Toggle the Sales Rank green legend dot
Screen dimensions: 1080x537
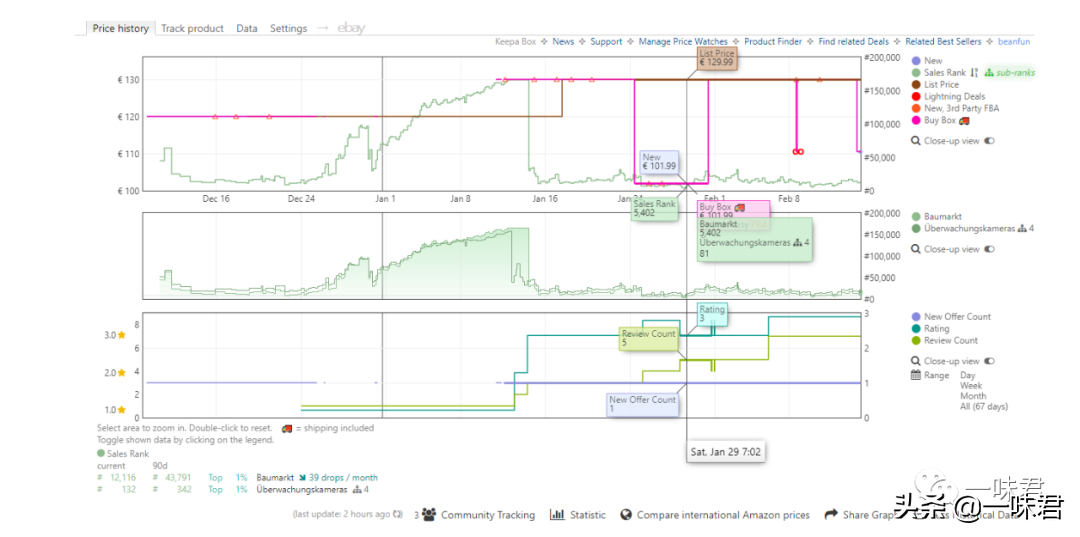click(915, 72)
